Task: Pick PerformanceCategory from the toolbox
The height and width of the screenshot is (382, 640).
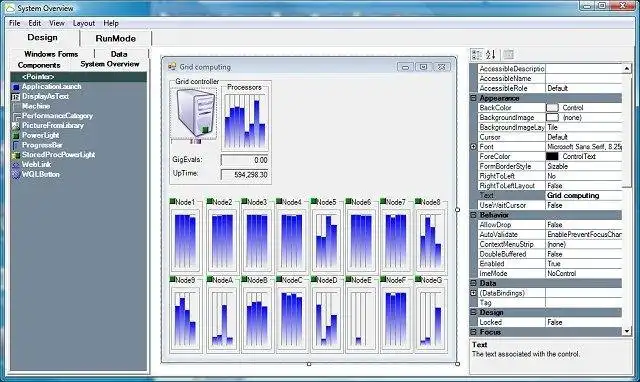Action: click(x=57, y=116)
